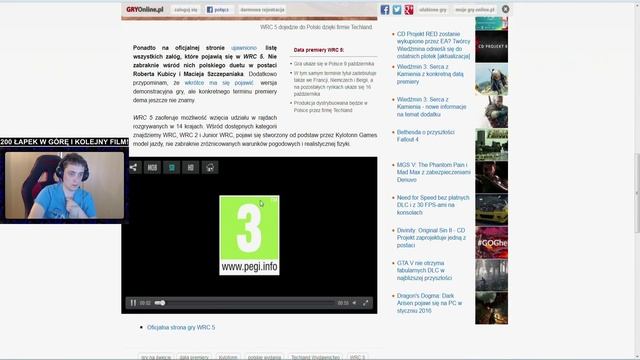Select the '200 ŁAPEK W GÓRĘ I KOLEJNY FILM!' banner text
640x360 pixels.
pyautogui.click(x=64, y=142)
